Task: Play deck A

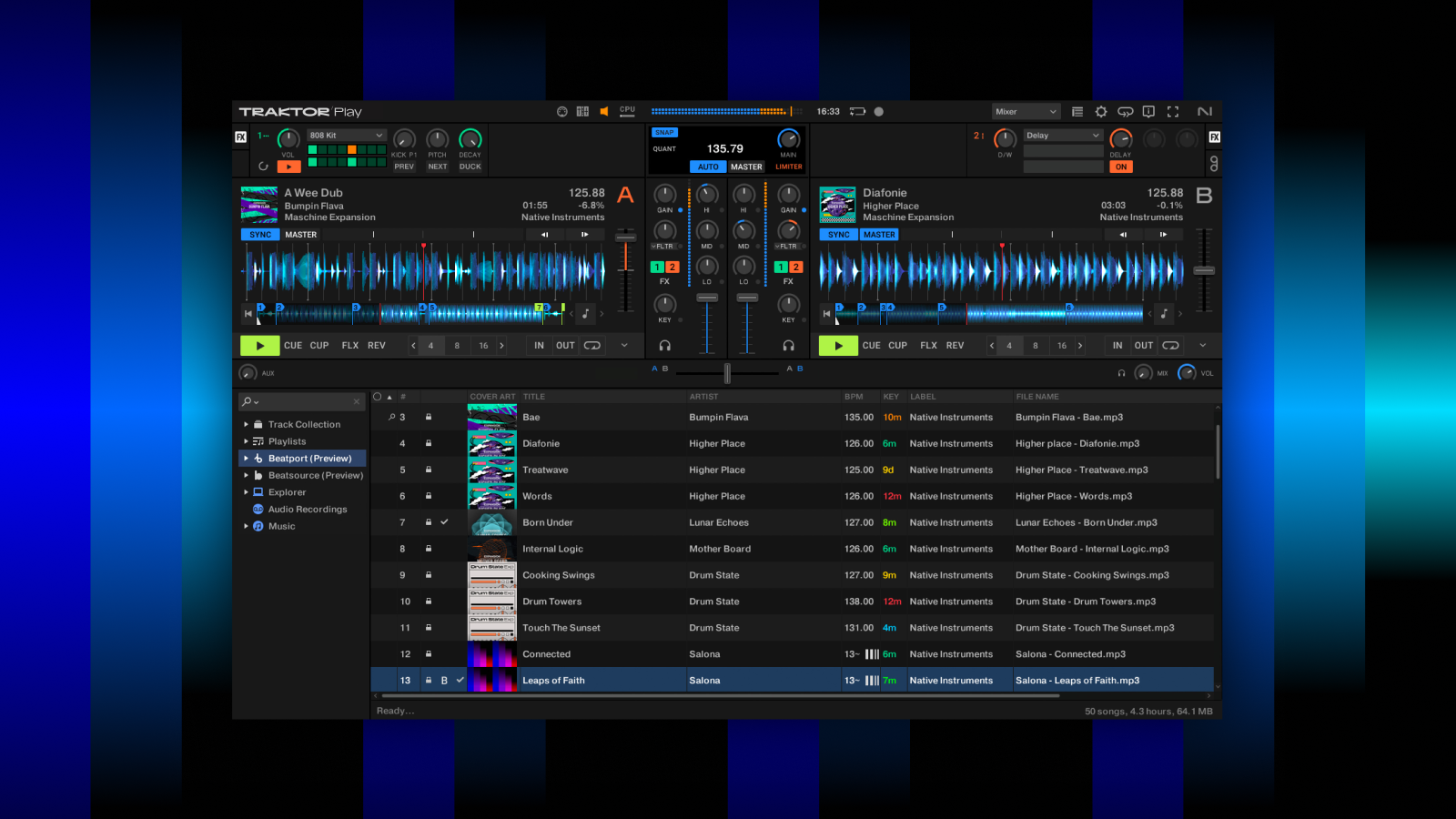Action: click(260, 346)
